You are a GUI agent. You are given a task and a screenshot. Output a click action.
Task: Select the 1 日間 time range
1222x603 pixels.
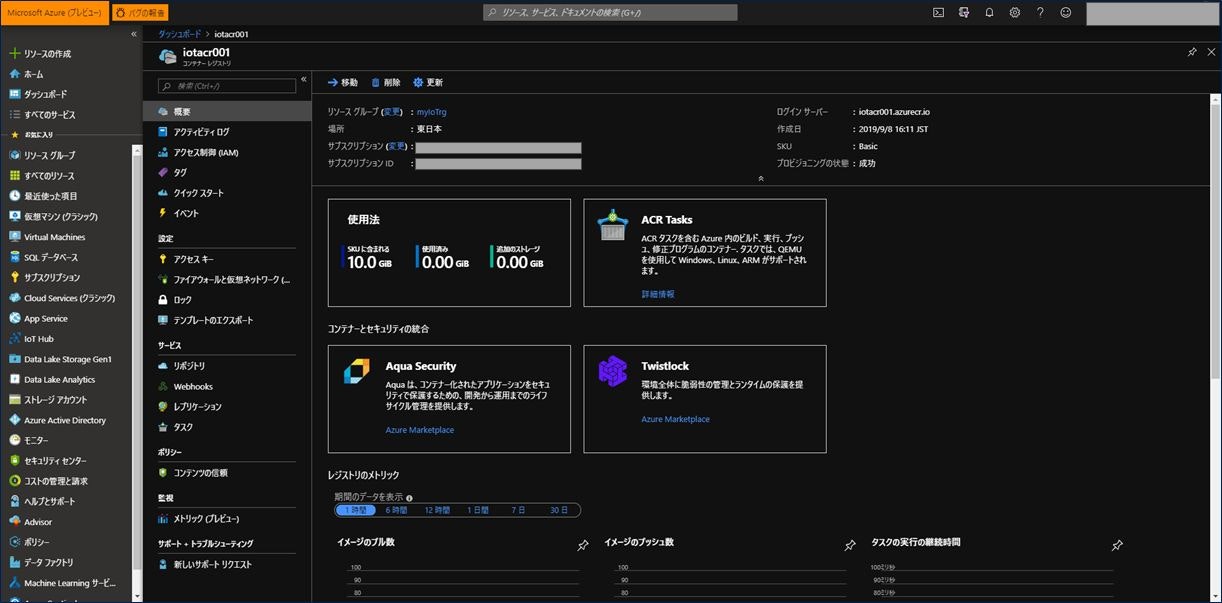point(478,510)
